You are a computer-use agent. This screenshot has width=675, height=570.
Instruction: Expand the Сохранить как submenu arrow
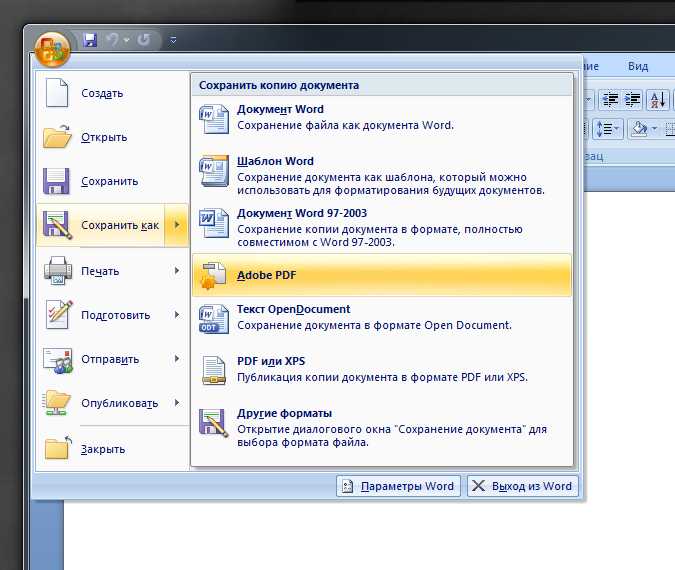click(176, 225)
